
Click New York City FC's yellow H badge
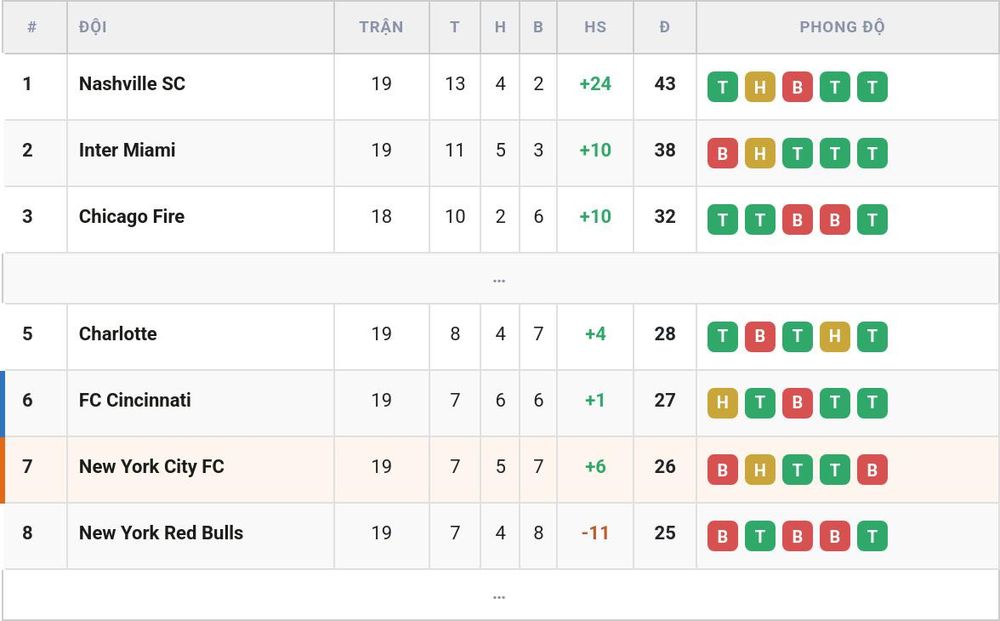pos(760,469)
